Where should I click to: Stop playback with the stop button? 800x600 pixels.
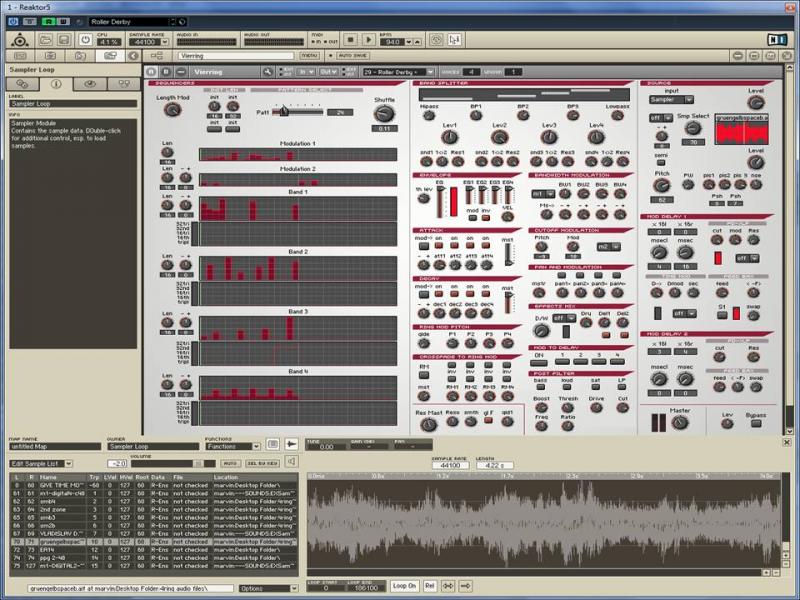coord(351,39)
